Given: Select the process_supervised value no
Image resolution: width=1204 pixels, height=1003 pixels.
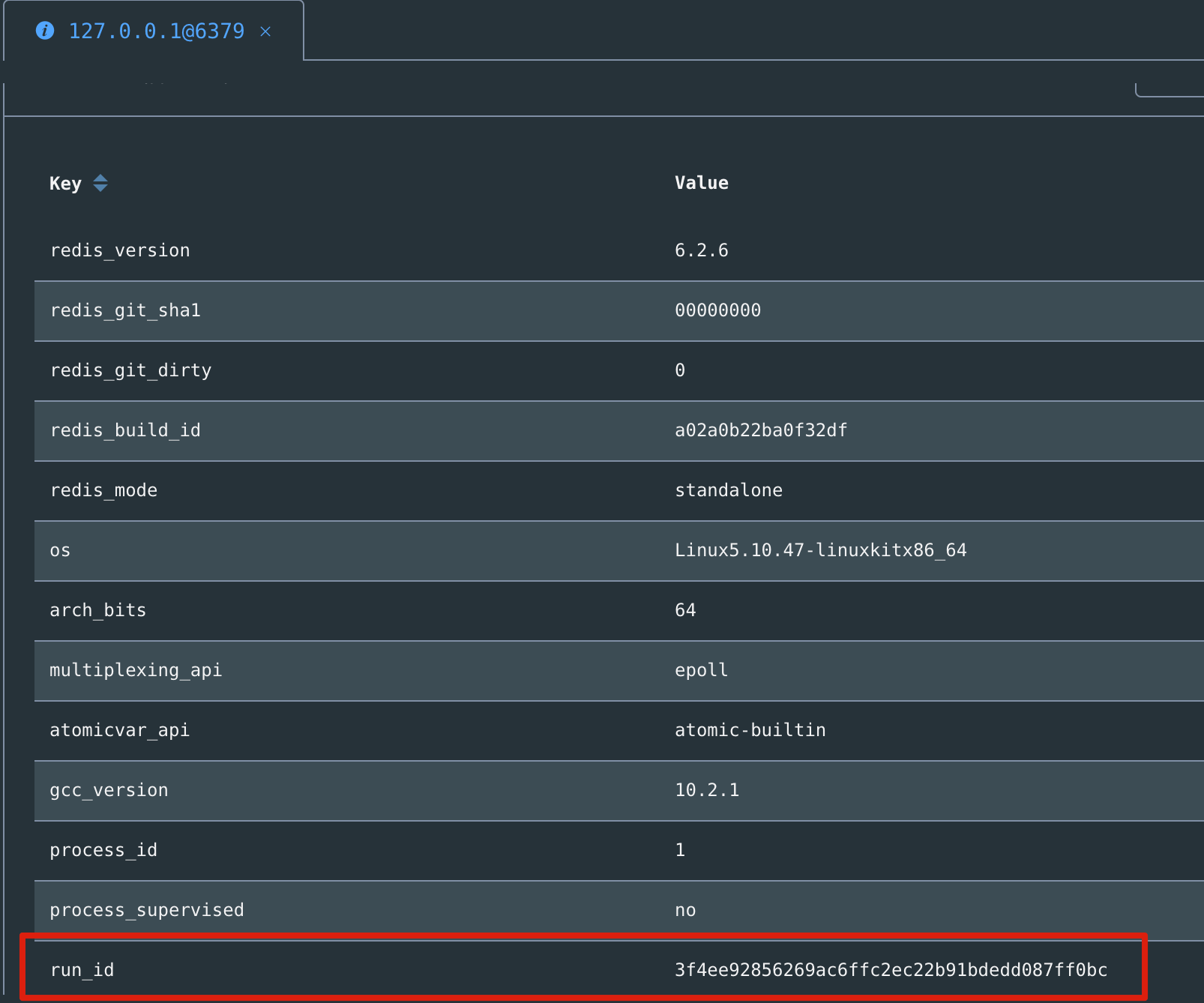Looking at the screenshot, I should [685, 911].
